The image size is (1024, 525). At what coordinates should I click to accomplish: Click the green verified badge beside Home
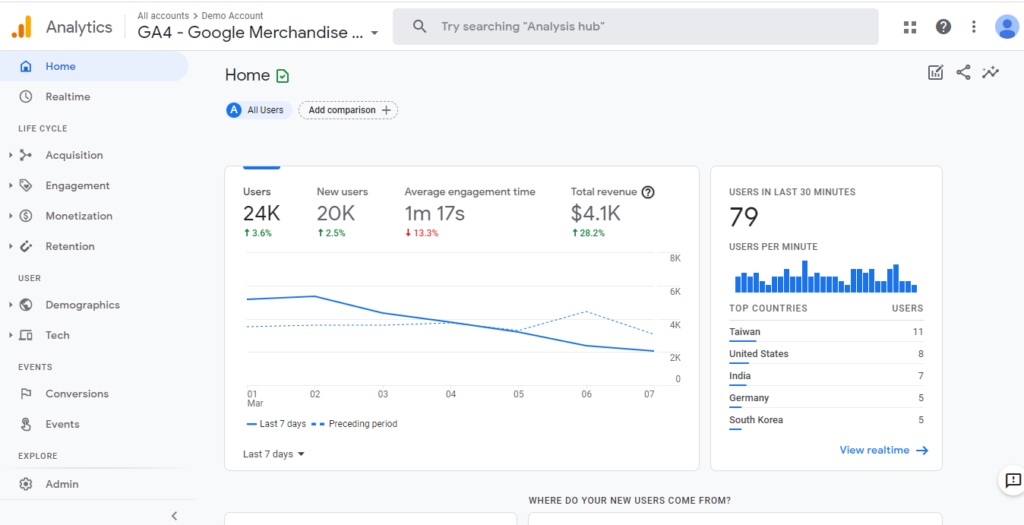click(282, 76)
